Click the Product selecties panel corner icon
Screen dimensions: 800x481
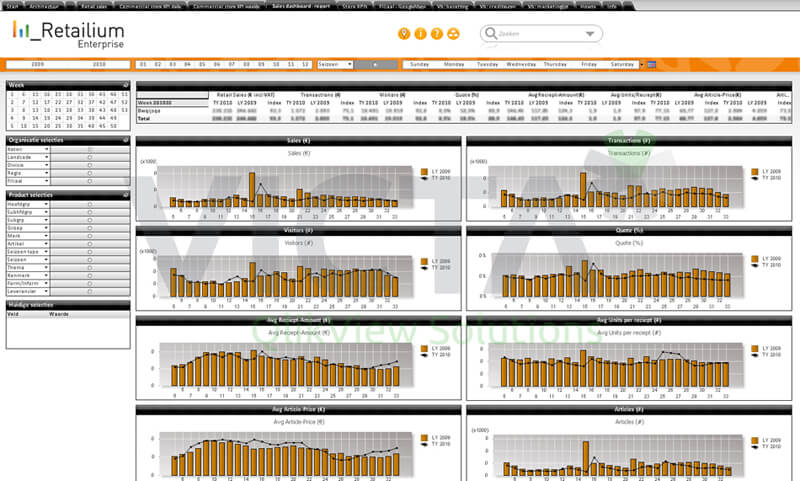(x=126, y=195)
